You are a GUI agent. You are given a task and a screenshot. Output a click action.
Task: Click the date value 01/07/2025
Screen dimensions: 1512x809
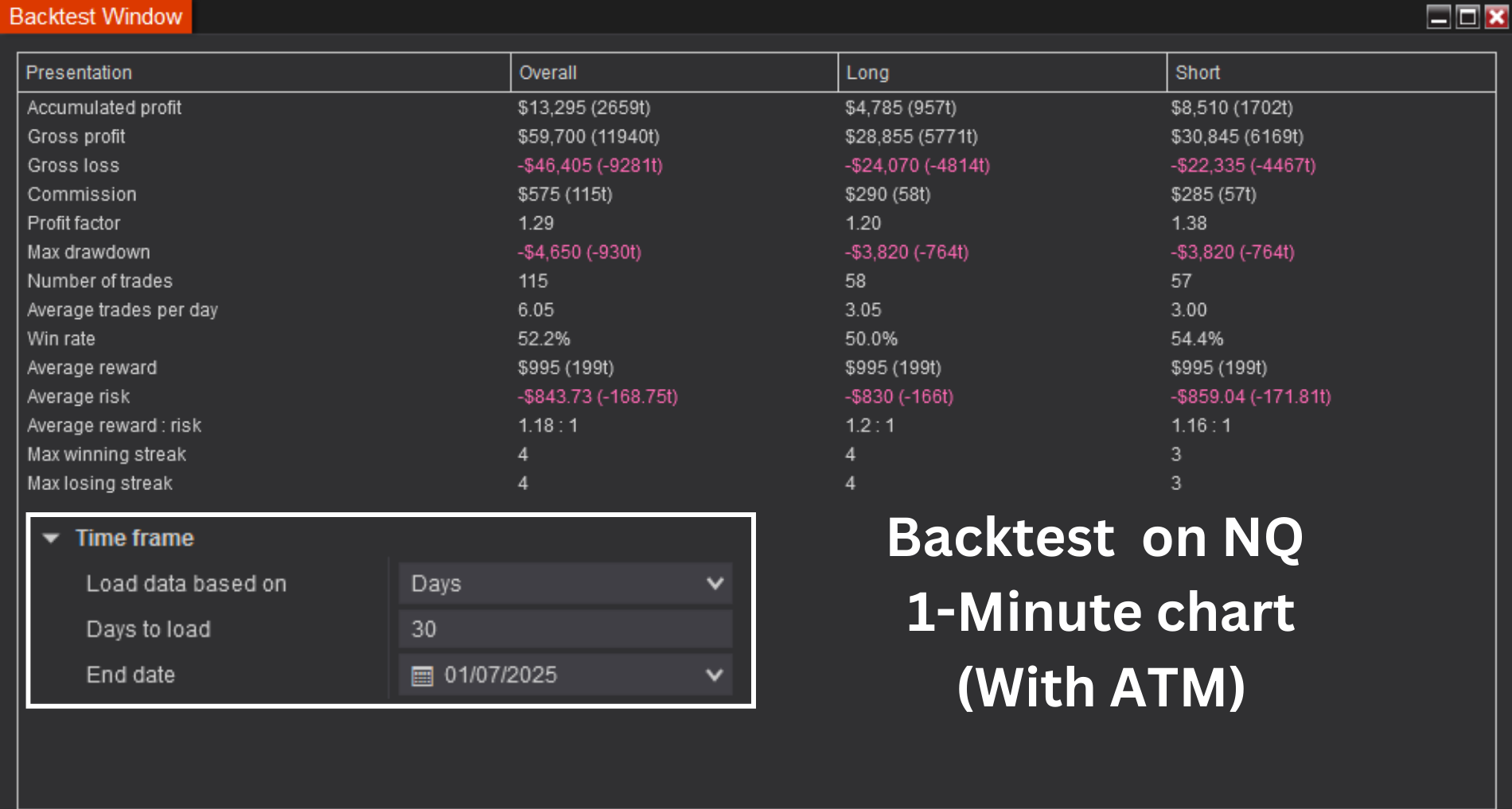500,674
